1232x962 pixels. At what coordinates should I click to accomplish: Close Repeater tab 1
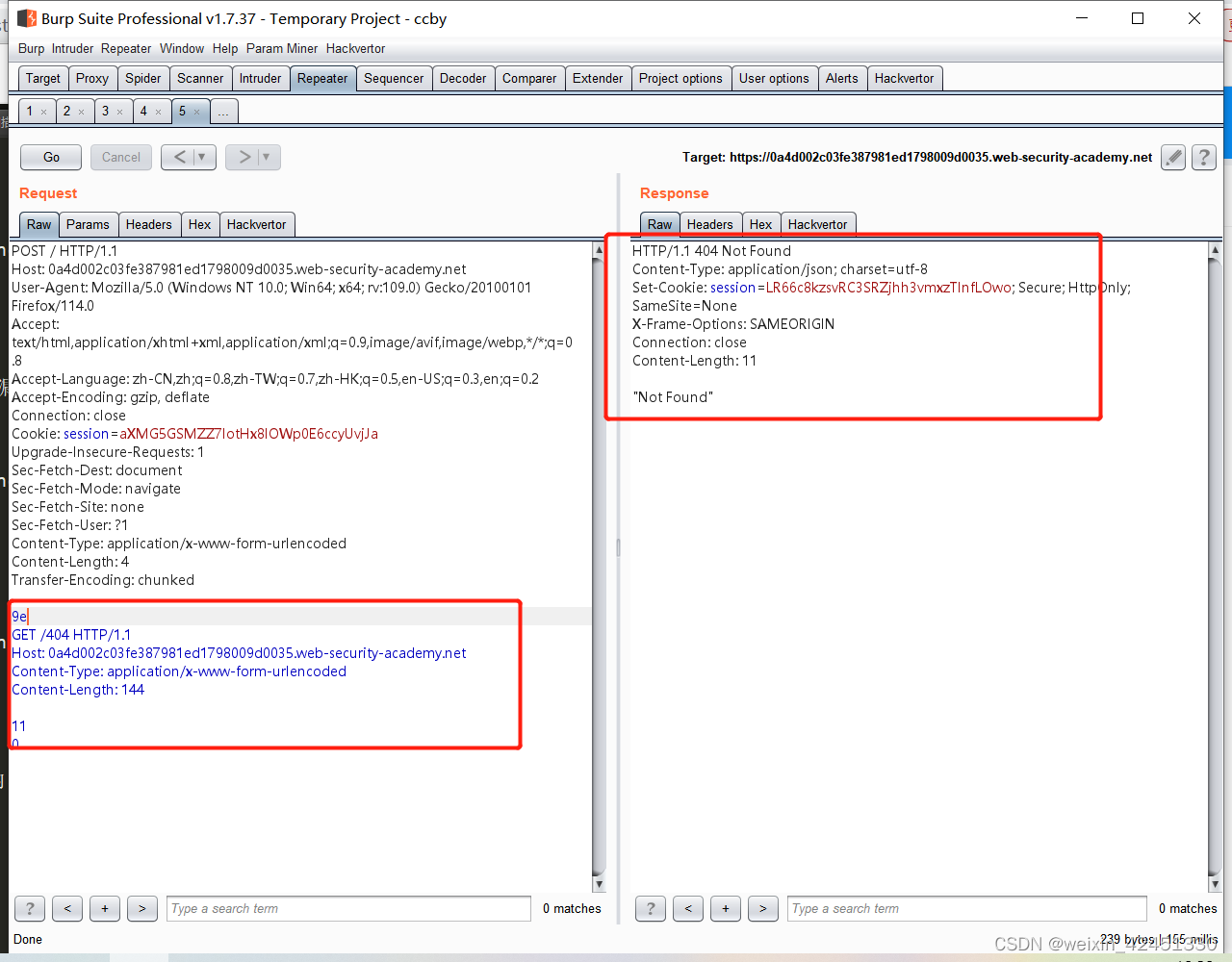pyautogui.click(x=43, y=112)
